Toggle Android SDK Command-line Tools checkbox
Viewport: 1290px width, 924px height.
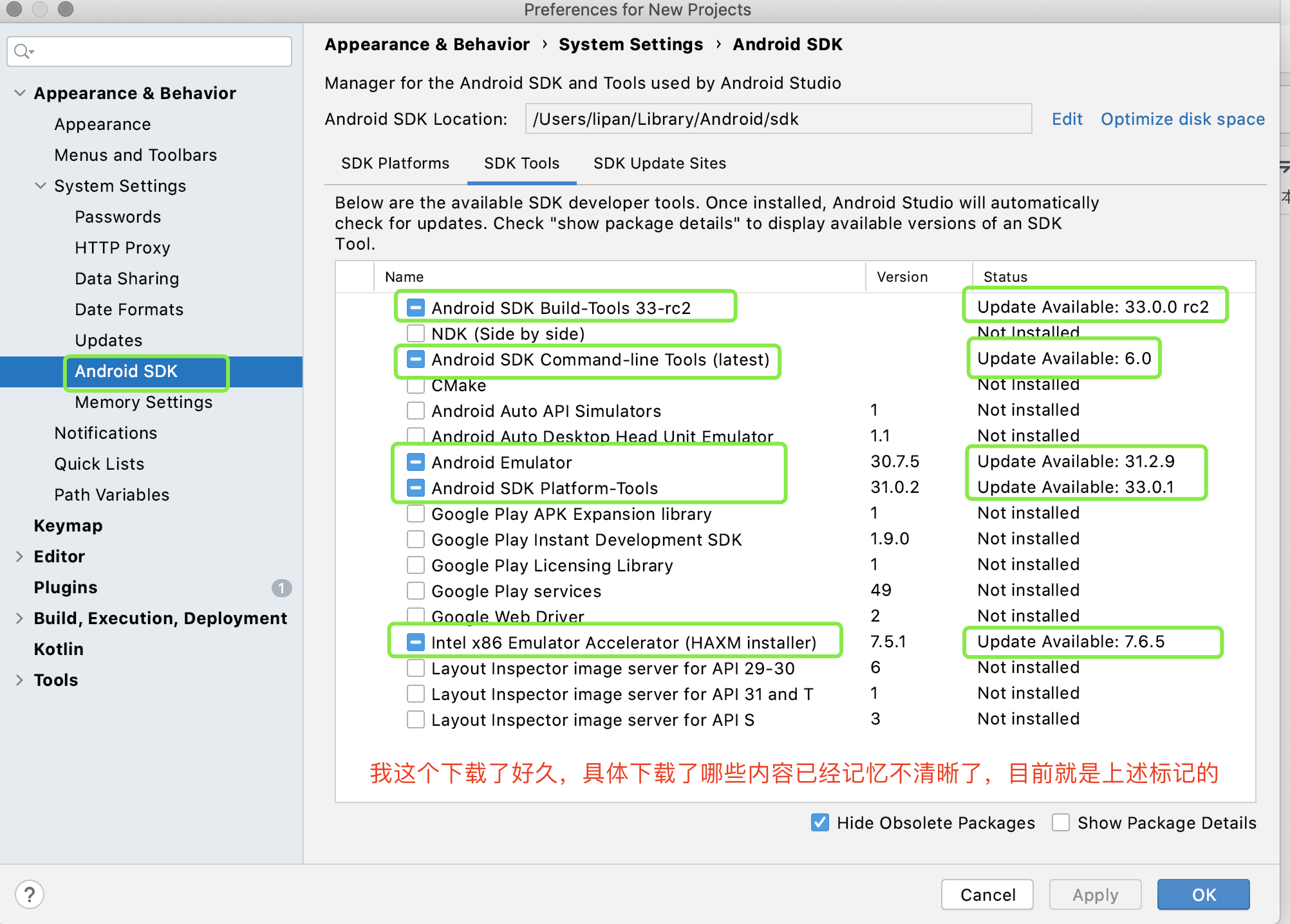coord(416,359)
